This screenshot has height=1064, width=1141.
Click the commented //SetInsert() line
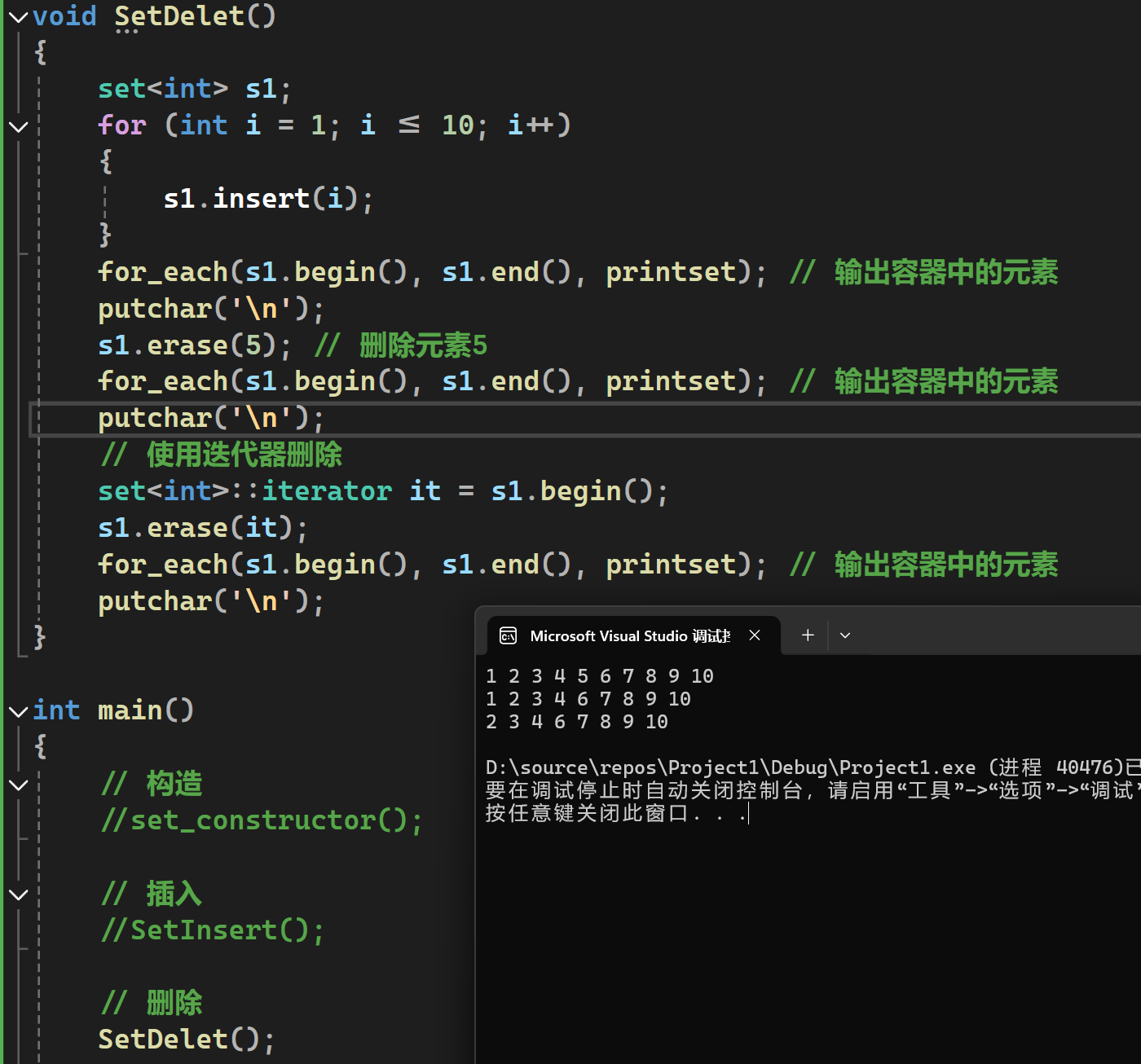pos(212,930)
